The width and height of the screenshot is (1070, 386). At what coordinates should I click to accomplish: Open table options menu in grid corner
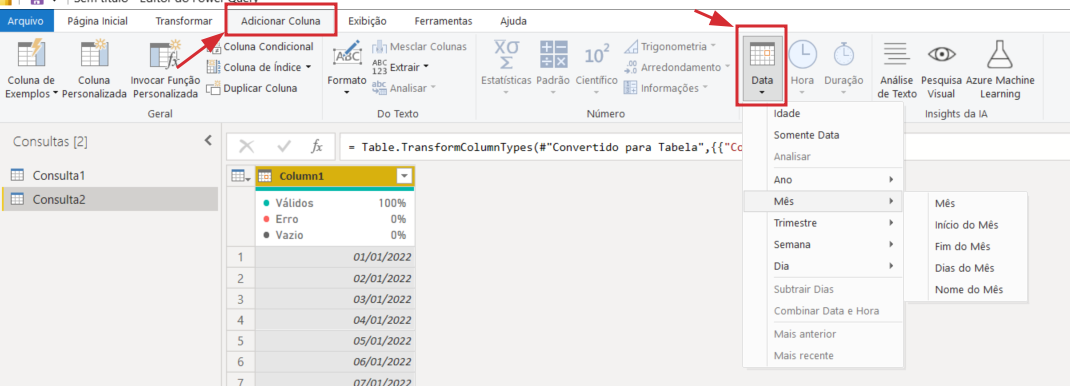click(240, 177)
